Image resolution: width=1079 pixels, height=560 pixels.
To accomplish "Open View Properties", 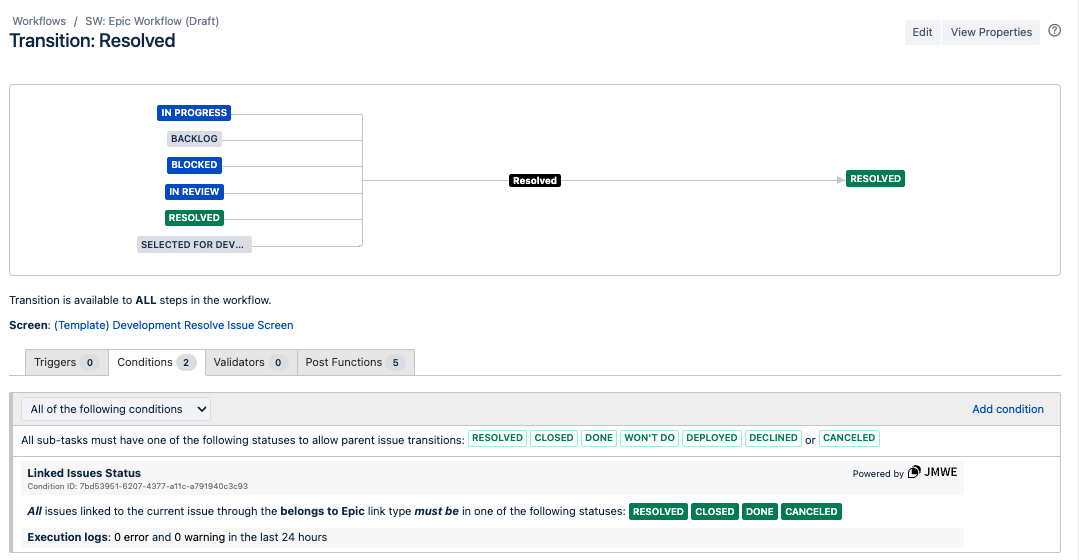I will (x=991, y=32).
